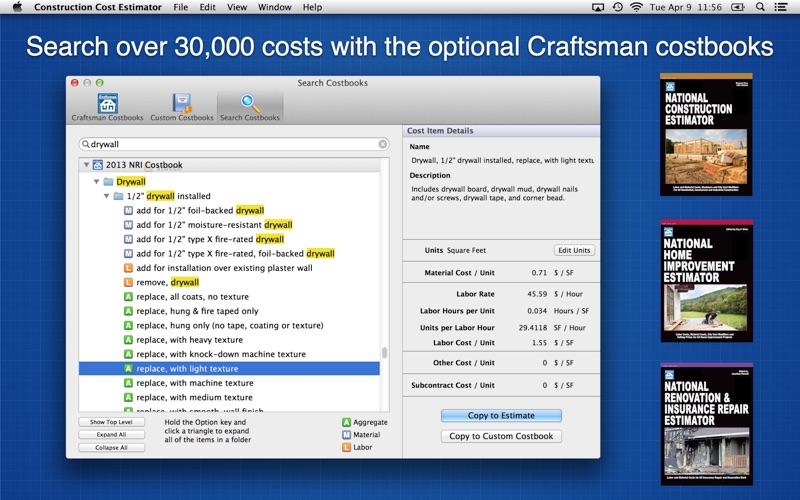Image resolution: width=800 pixels, height=500 pixels.
Task: Click the Copy to Estimate button
Action: [501, 416]
